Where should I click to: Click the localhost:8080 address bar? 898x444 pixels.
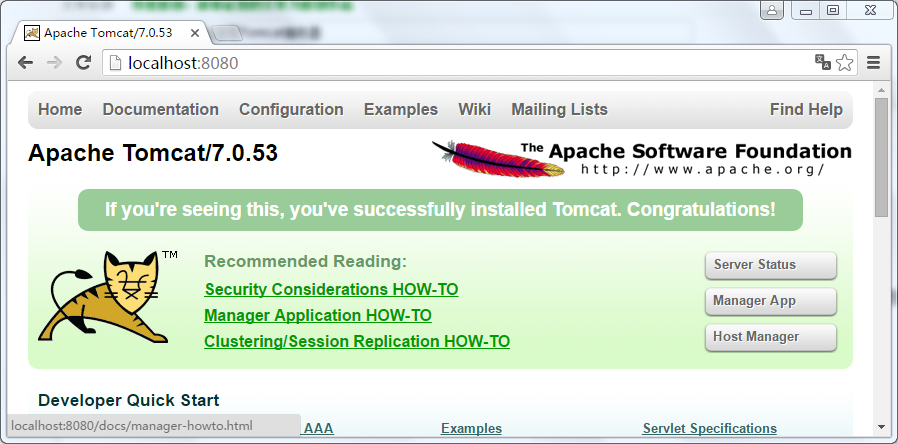click(458, 62)
